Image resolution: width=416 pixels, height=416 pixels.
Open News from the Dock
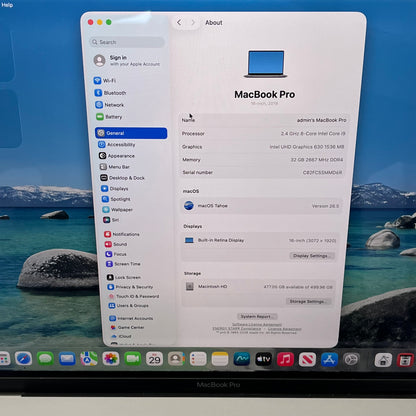coord(307,359)
